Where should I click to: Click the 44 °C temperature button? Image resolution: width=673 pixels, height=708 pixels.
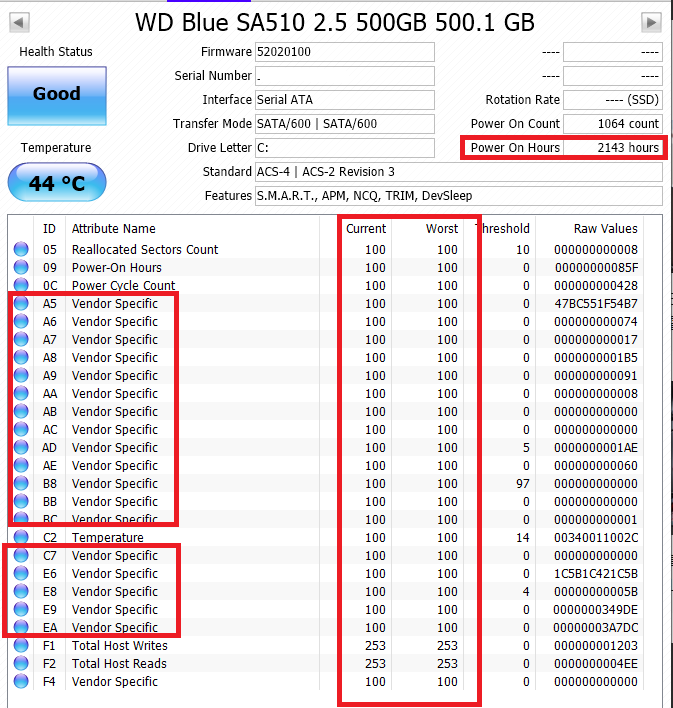click(57, 183)
